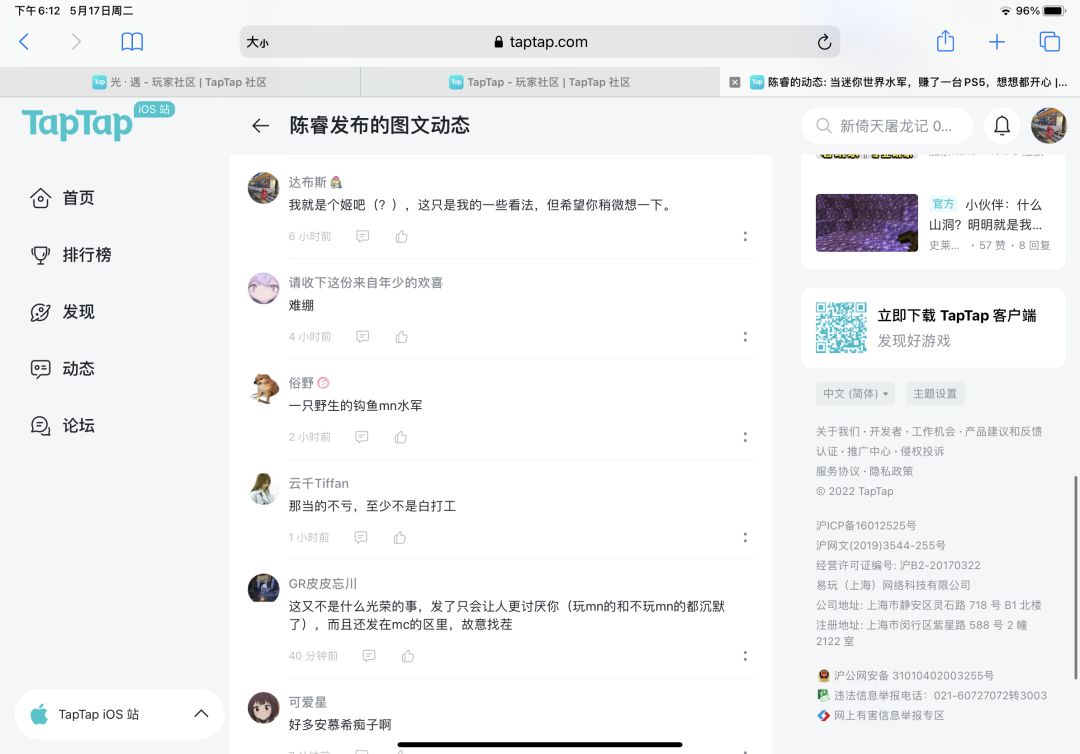Tap back arrow beside 陈睿发布的图文动态
The height and width of the screenshot is (754, 1080).
(260, 125)
